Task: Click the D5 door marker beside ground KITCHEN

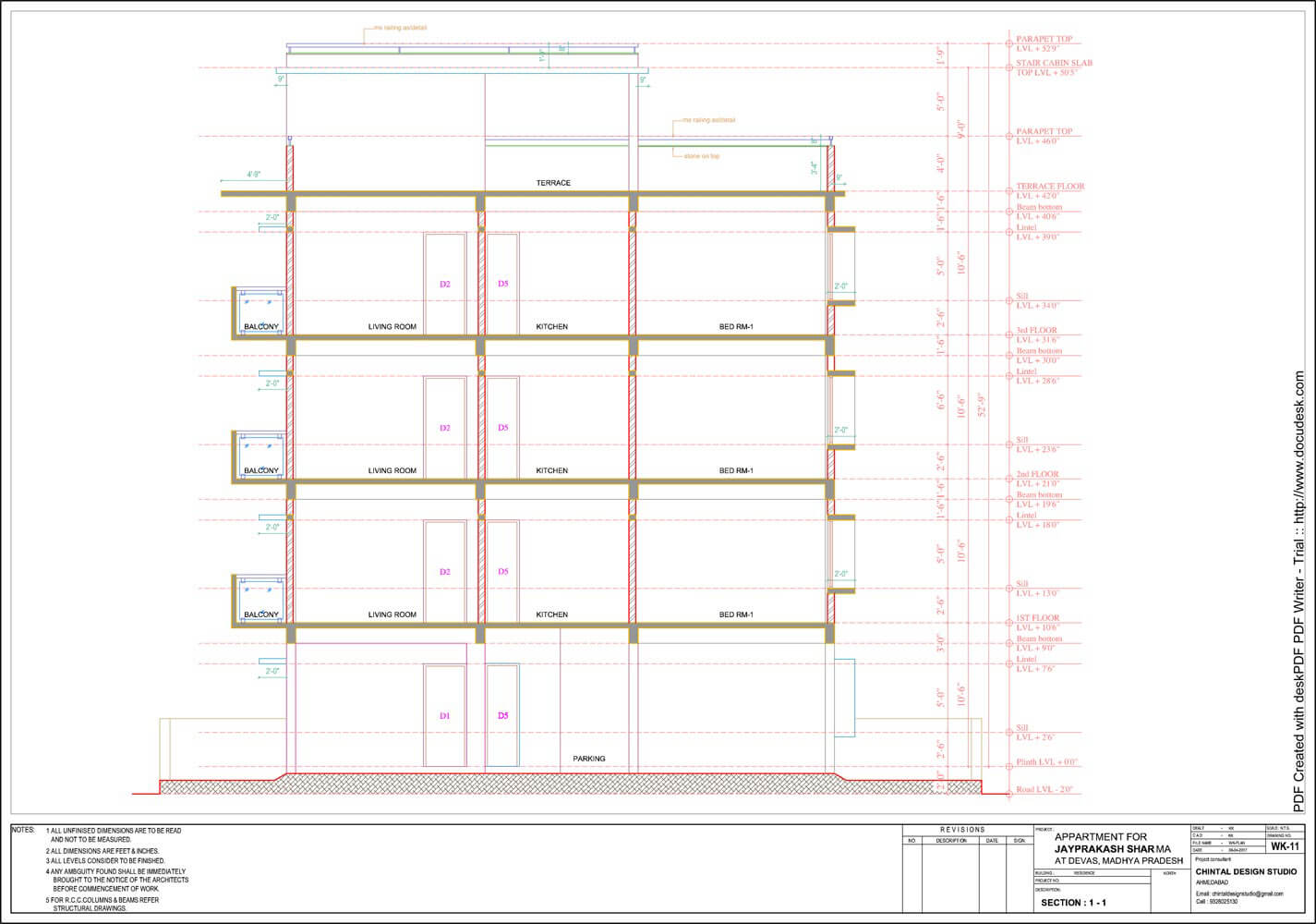Action: [x=503, y=714]
